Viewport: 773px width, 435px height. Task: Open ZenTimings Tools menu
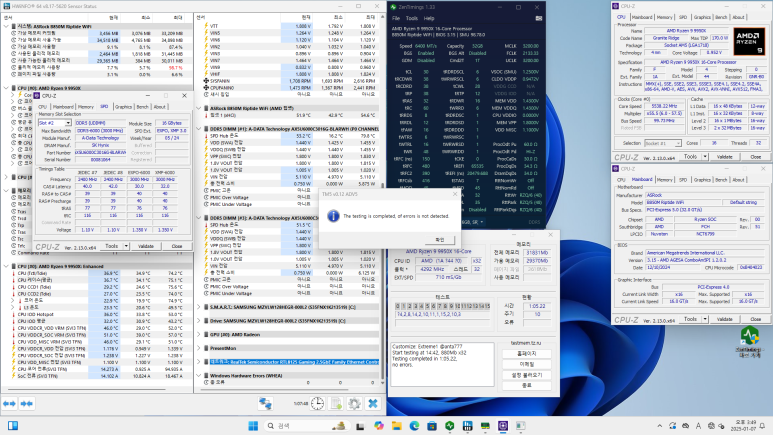412,18
